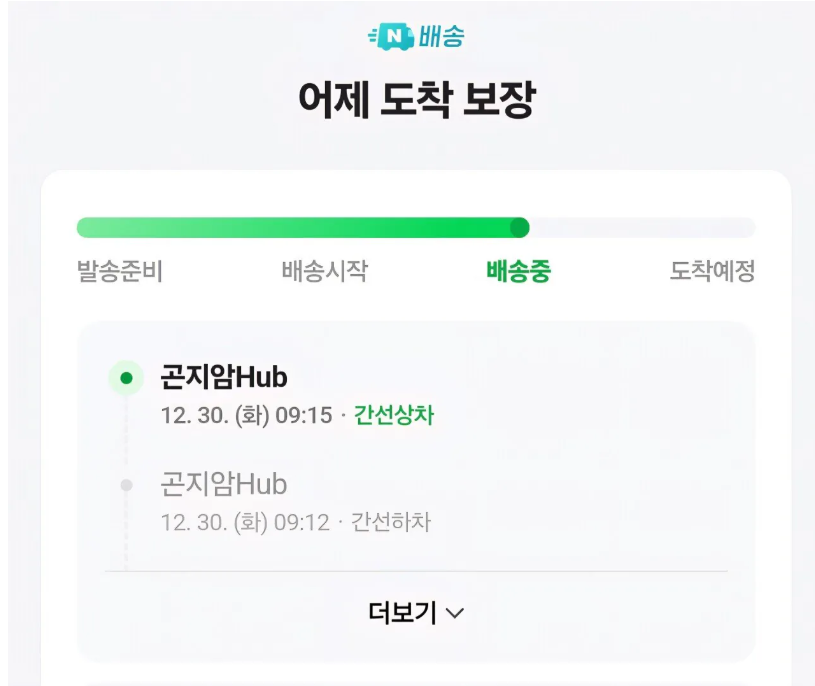Click the N배송 truck logo icon

(x=391, y=37)
